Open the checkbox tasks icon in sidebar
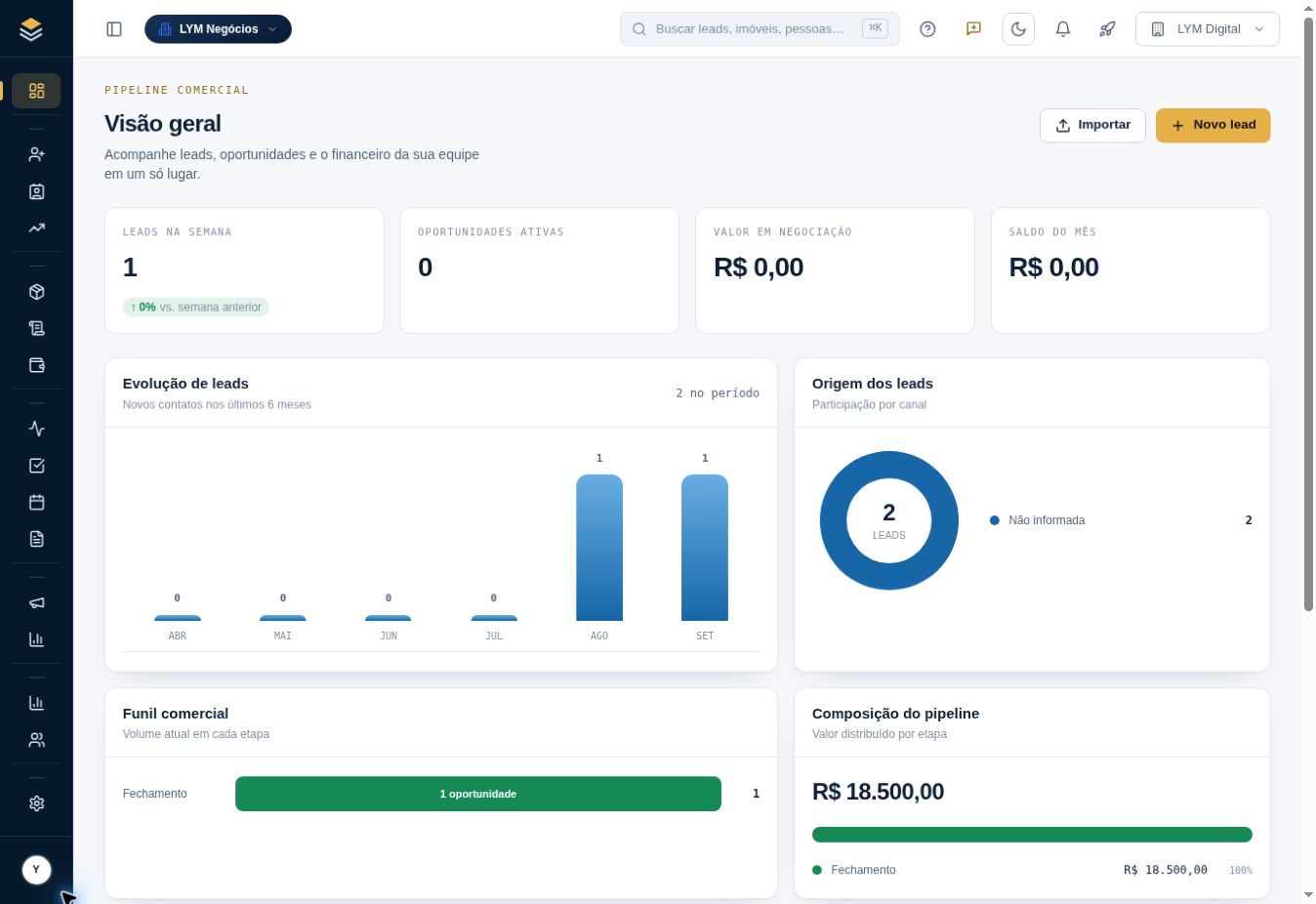 36,466
